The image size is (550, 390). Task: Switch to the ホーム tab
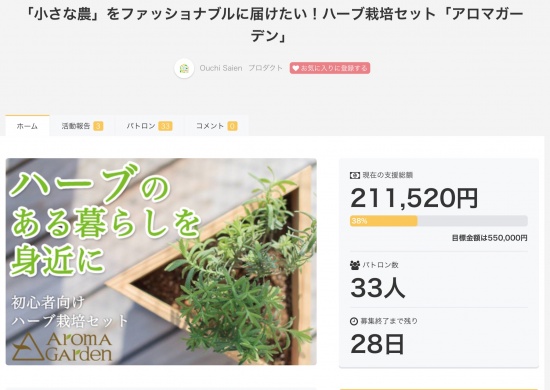[27, 126]
